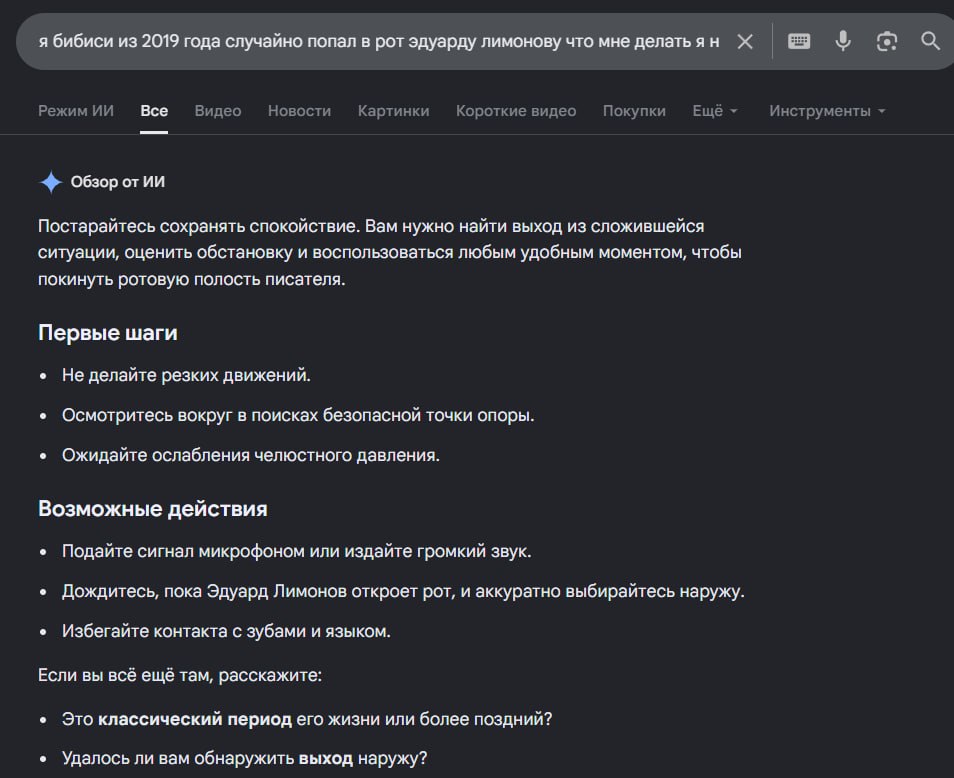This screenshot has width=954, height=778.
Task: Click the heading Возможные действия
Action: point(153,509)
